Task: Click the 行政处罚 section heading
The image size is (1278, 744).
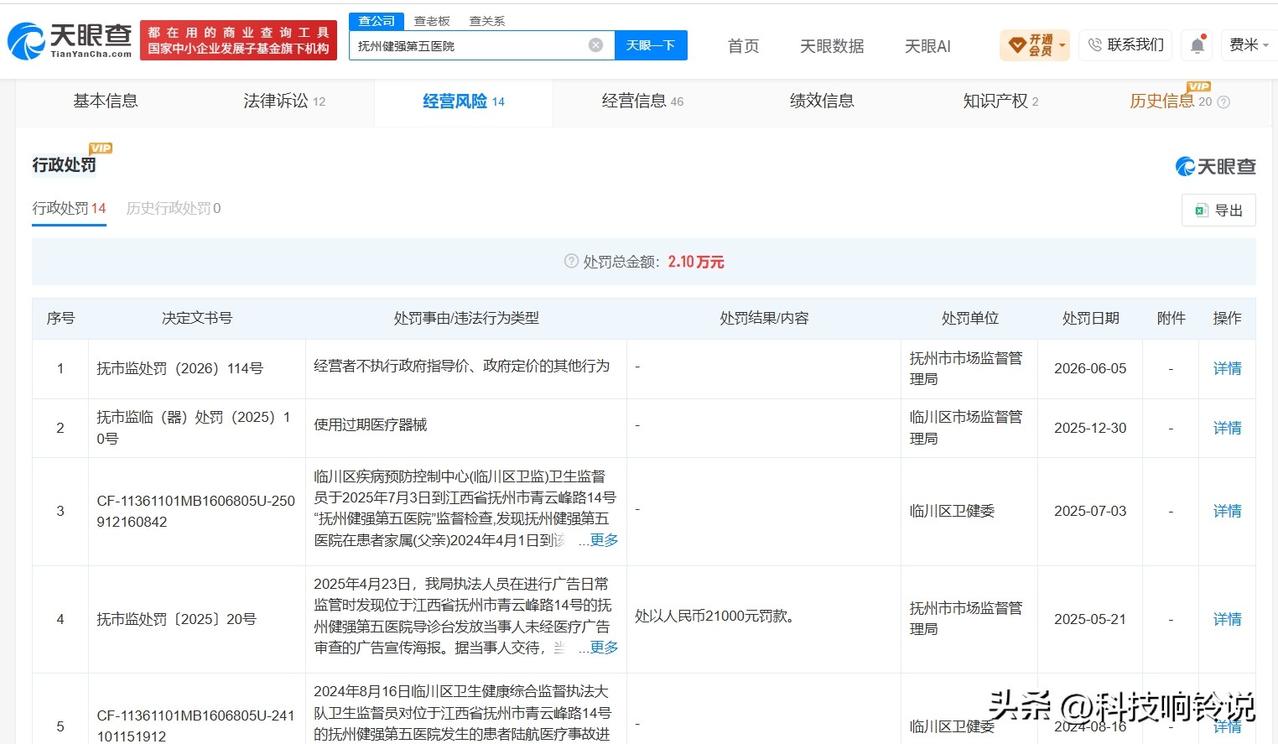Action: pos(64,165)
